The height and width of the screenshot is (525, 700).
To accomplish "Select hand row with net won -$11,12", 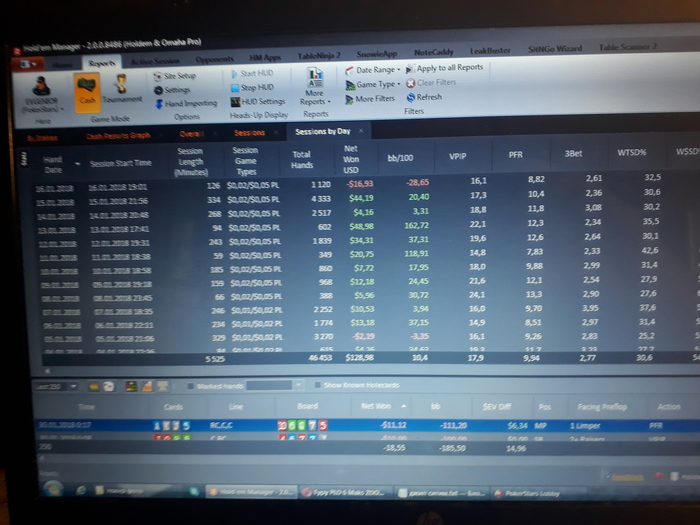I will point(366,425).
